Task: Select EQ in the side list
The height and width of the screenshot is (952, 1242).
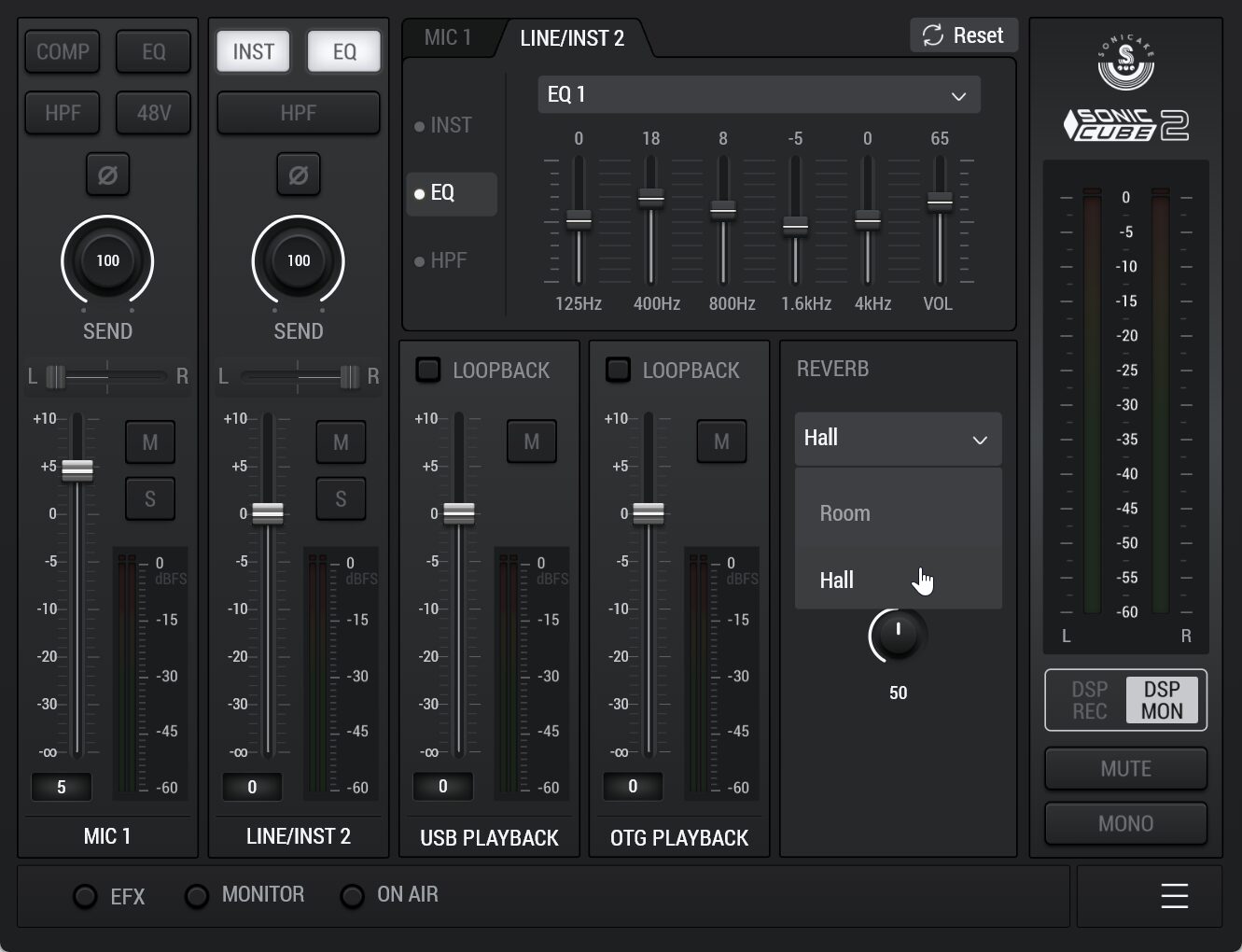Action: 451,193
